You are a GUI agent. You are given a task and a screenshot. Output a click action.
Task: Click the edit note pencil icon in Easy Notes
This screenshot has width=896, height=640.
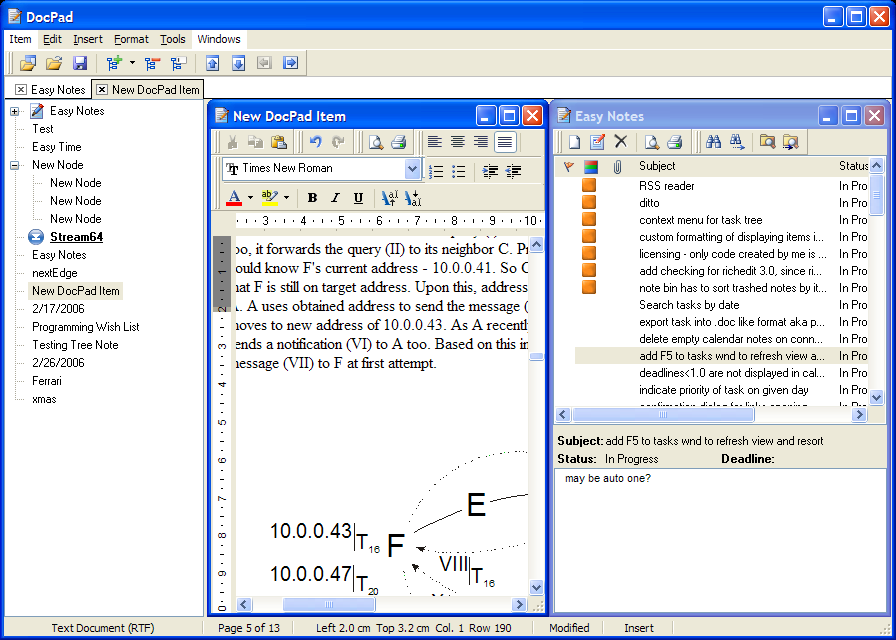click(x=597, y=142)
